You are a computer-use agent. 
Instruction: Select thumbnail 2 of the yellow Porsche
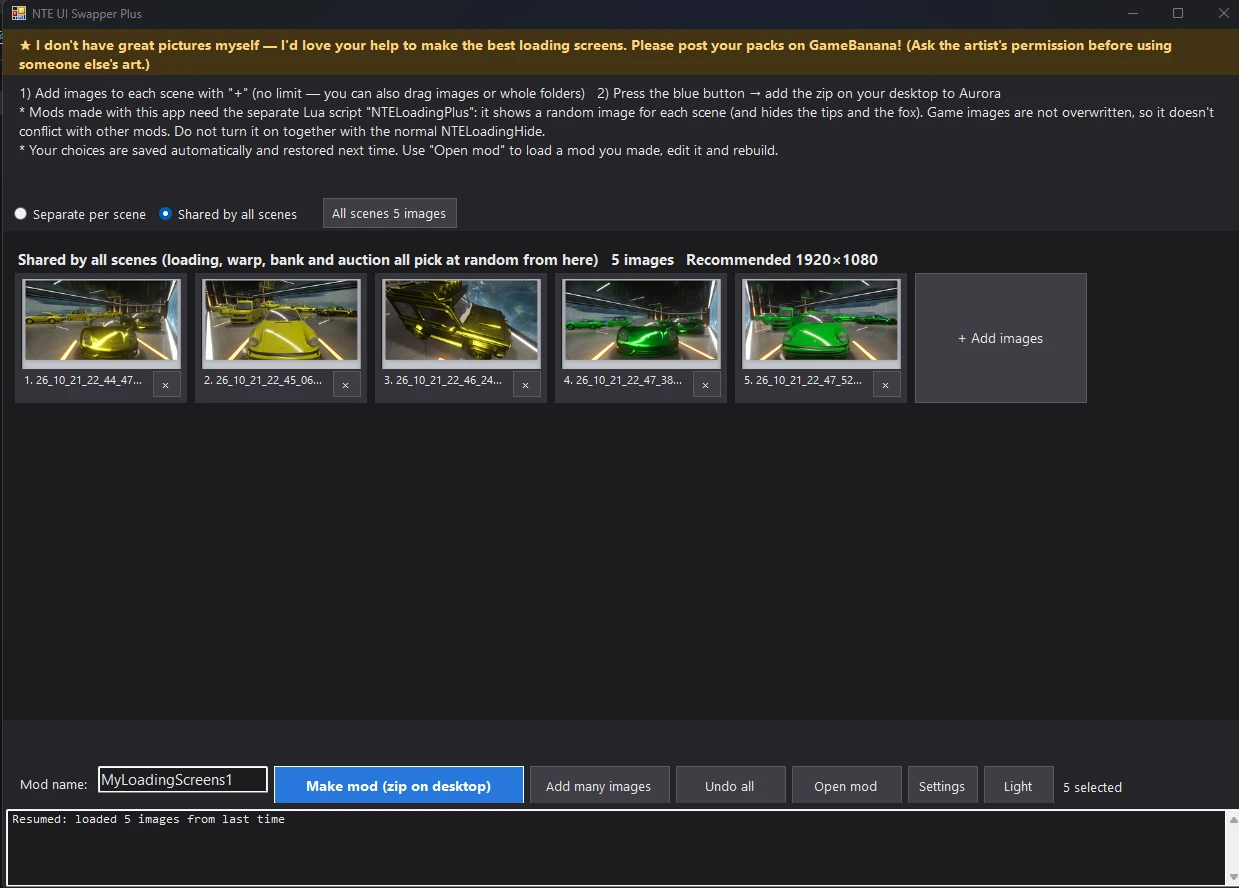pyautogui.click(x=281, y=324)
